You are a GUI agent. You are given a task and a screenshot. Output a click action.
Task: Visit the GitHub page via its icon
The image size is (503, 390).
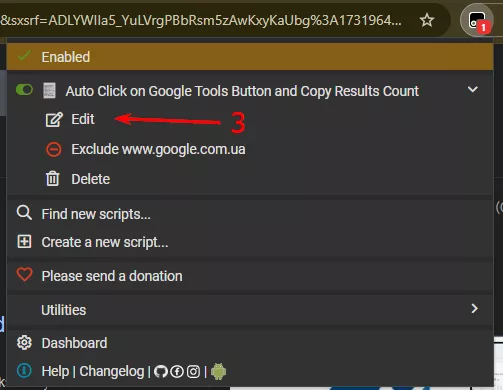click(161, 371)
